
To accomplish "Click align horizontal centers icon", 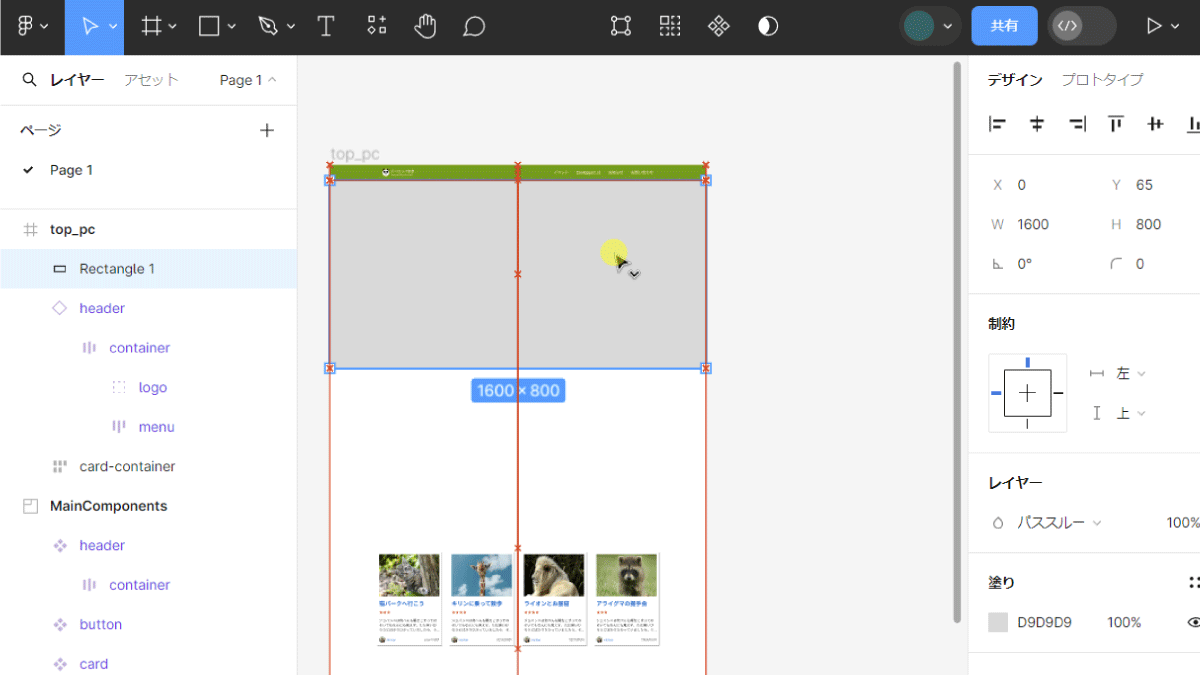I will (x=1037, y=124).
